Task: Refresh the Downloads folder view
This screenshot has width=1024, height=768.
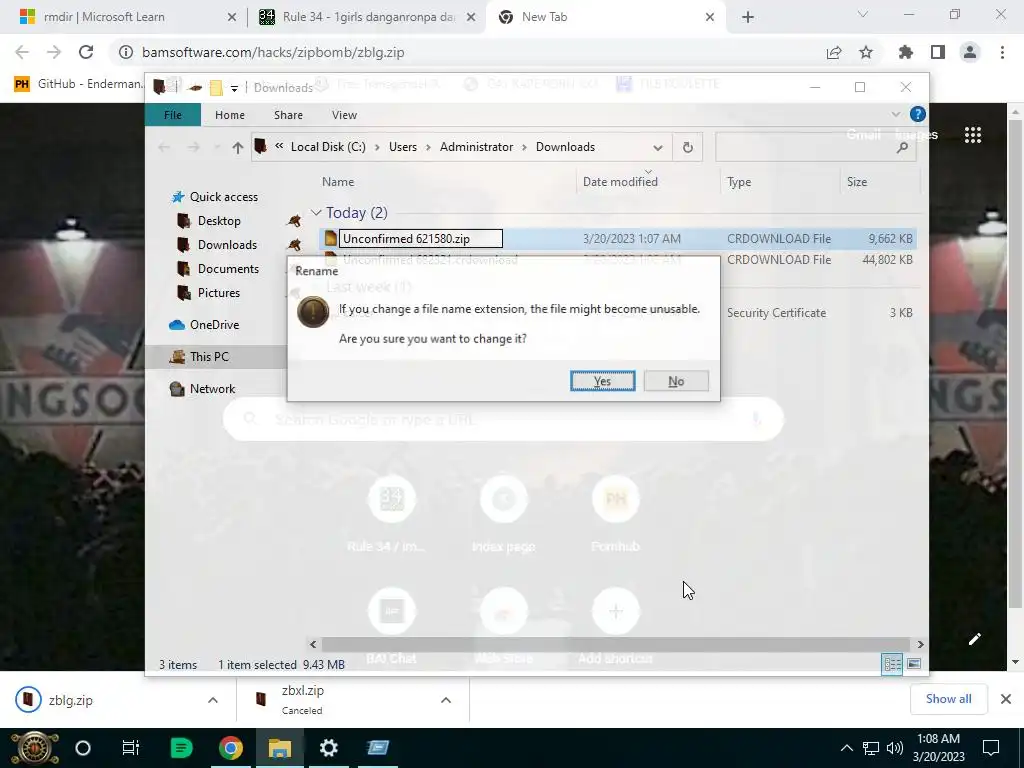Action: click(688, 148)
